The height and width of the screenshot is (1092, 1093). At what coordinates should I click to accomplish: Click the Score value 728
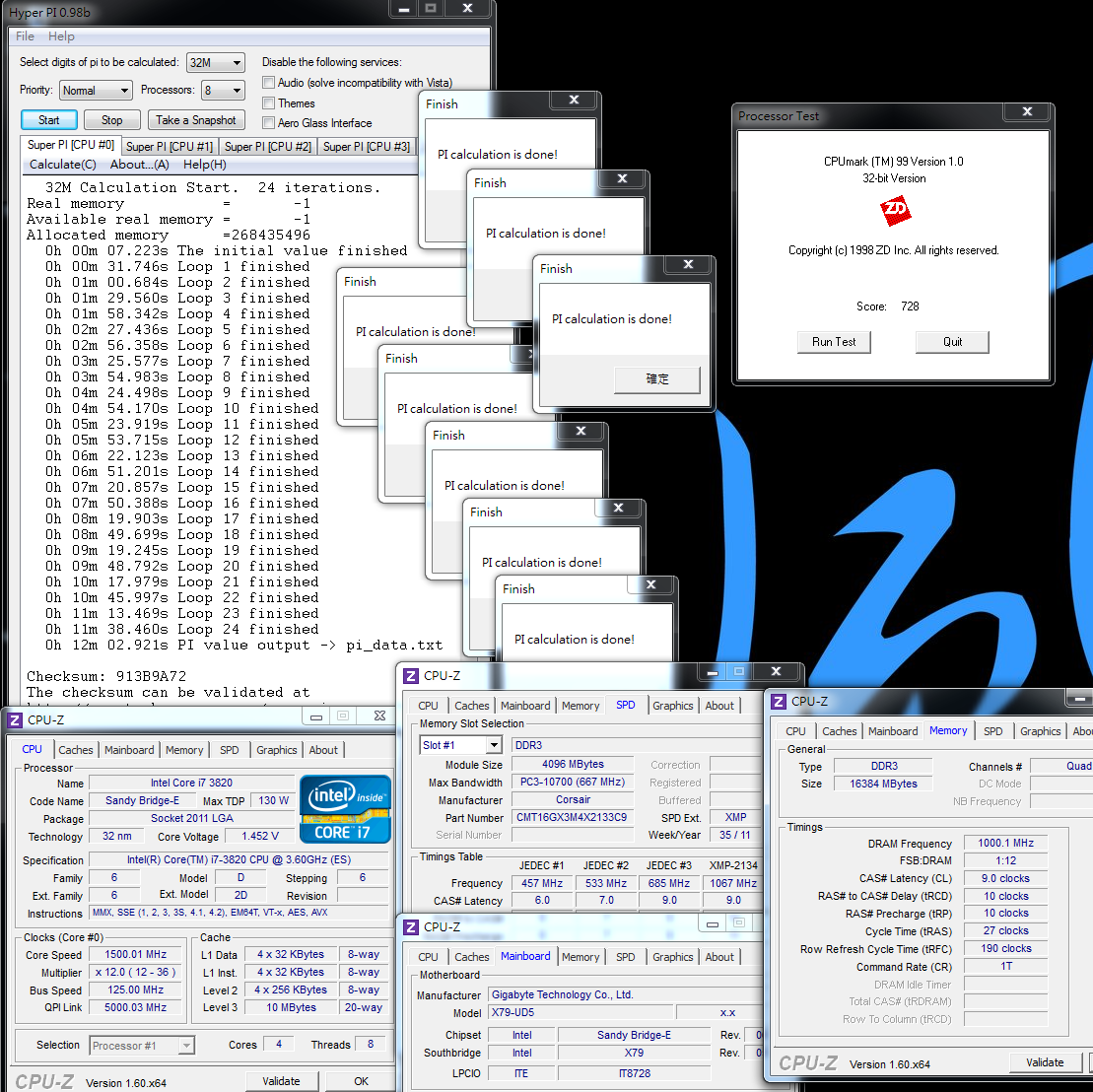[x=910, y=306]
